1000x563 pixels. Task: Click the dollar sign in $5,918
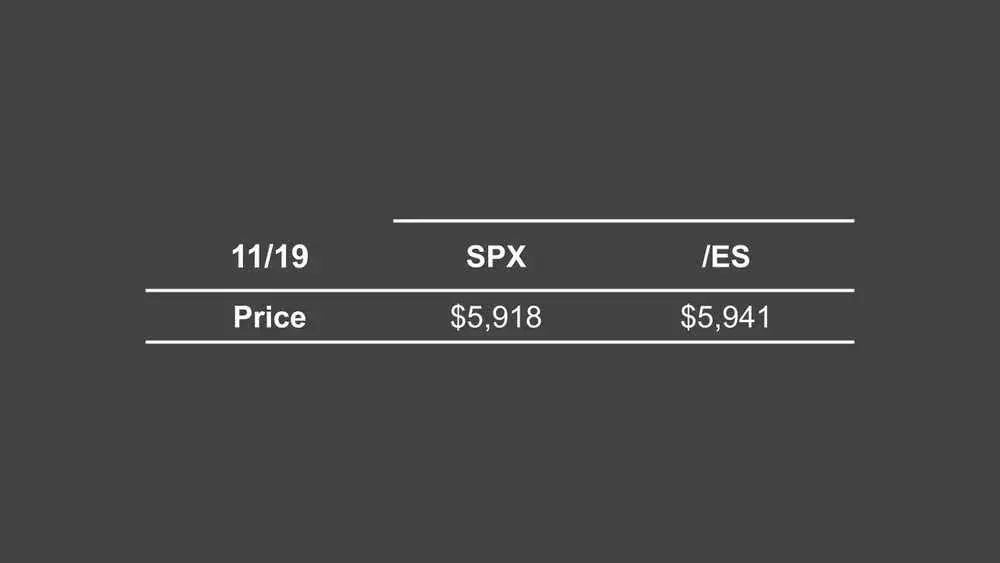click(458, 317)
